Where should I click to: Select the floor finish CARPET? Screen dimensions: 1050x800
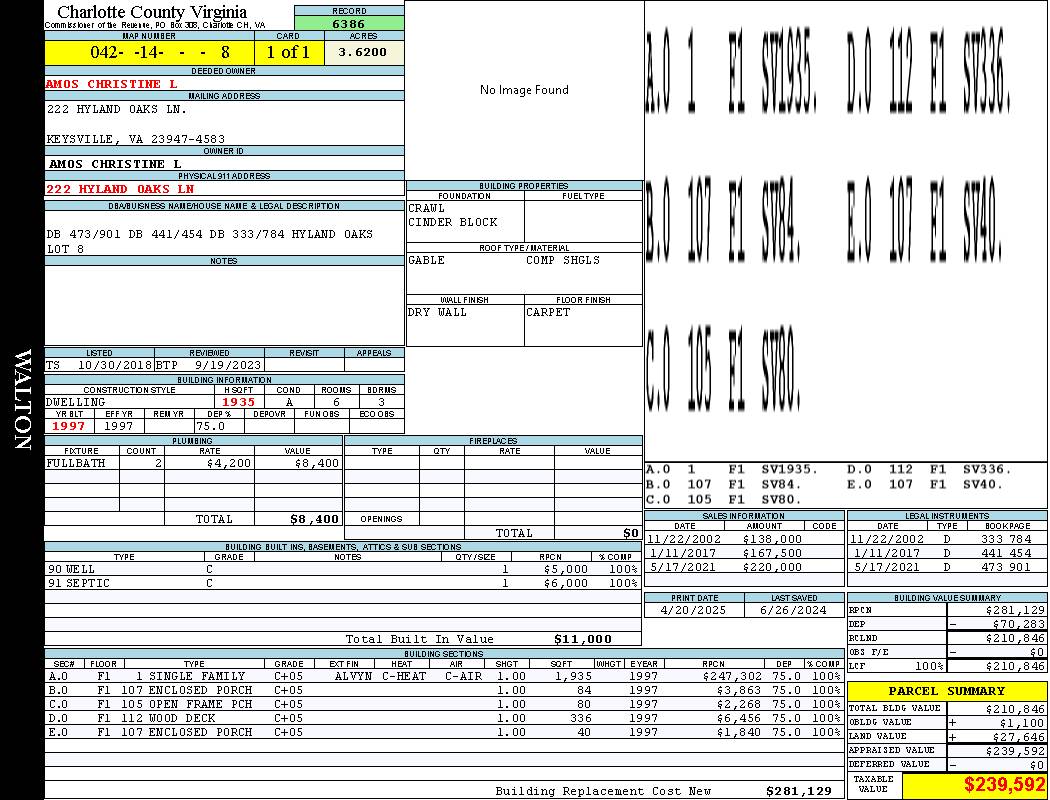coord(548,312)
